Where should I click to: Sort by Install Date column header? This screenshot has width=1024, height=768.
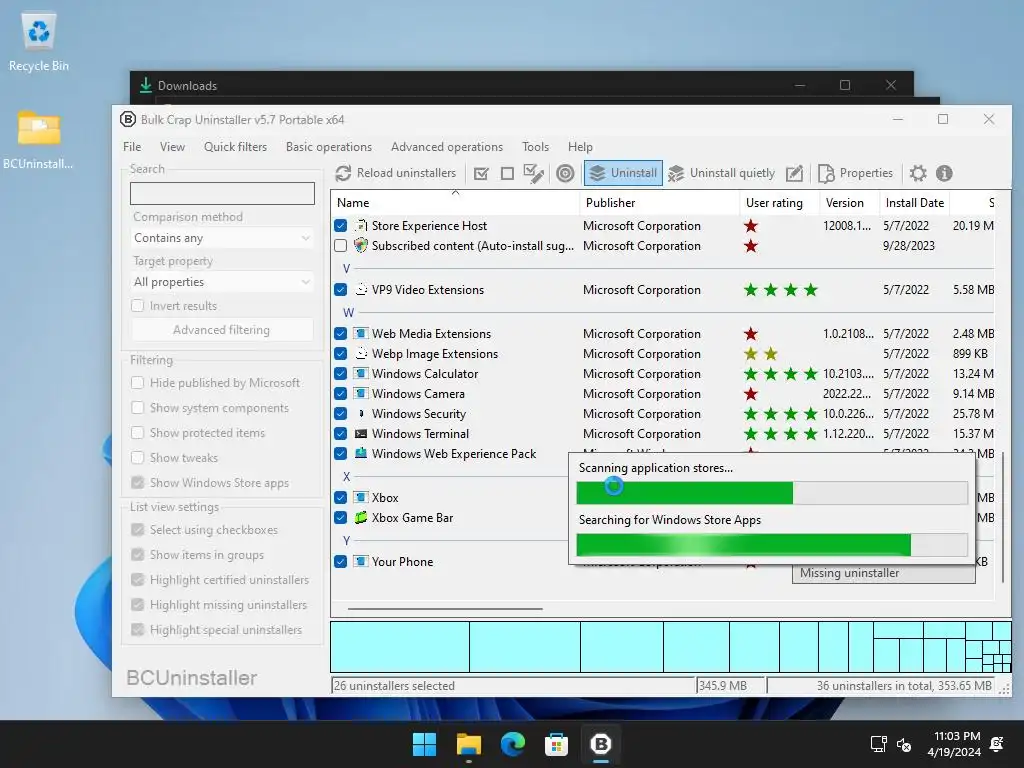coord(914,203)
